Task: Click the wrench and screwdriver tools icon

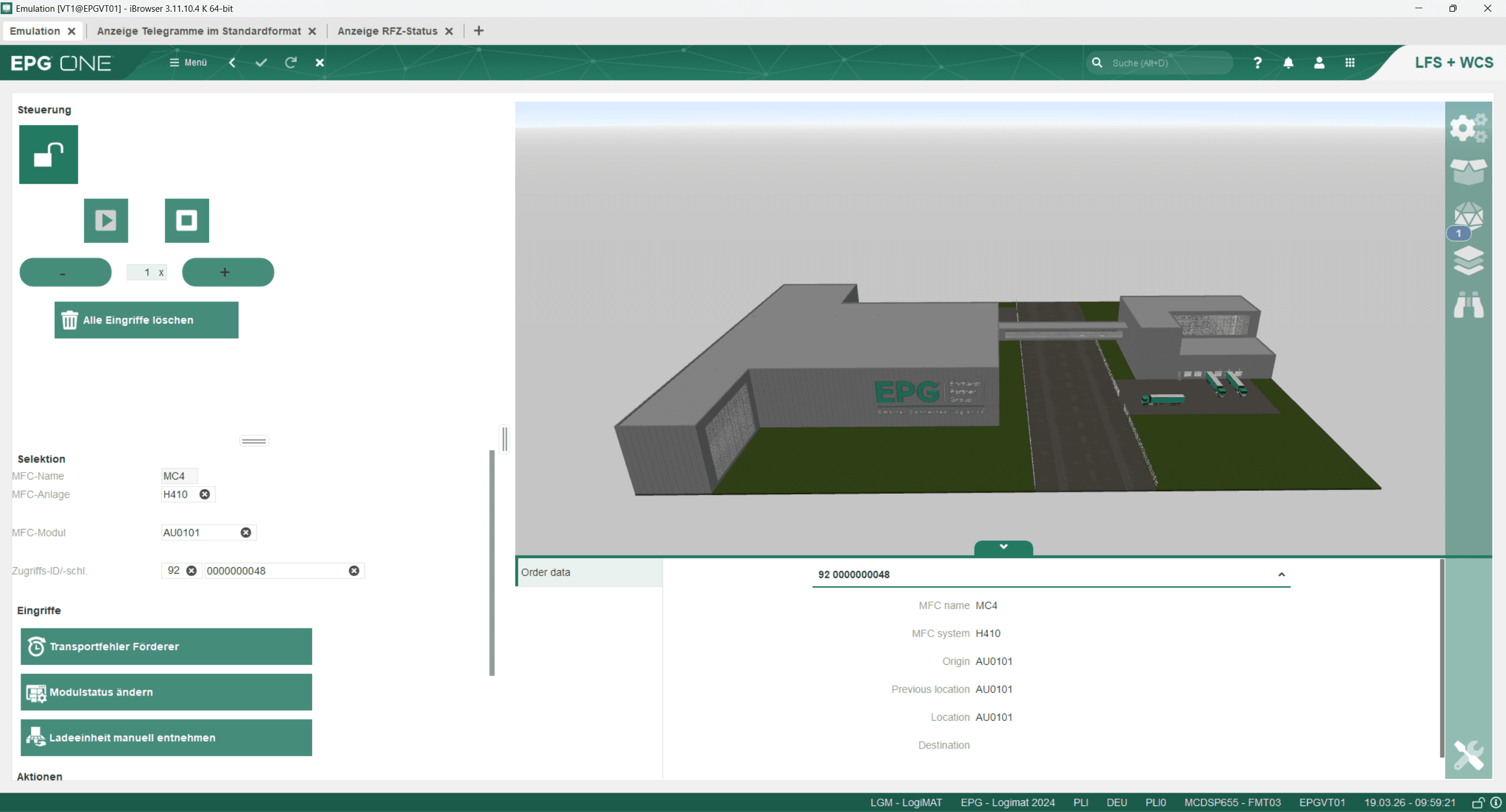Action: tap(1468, 755)
